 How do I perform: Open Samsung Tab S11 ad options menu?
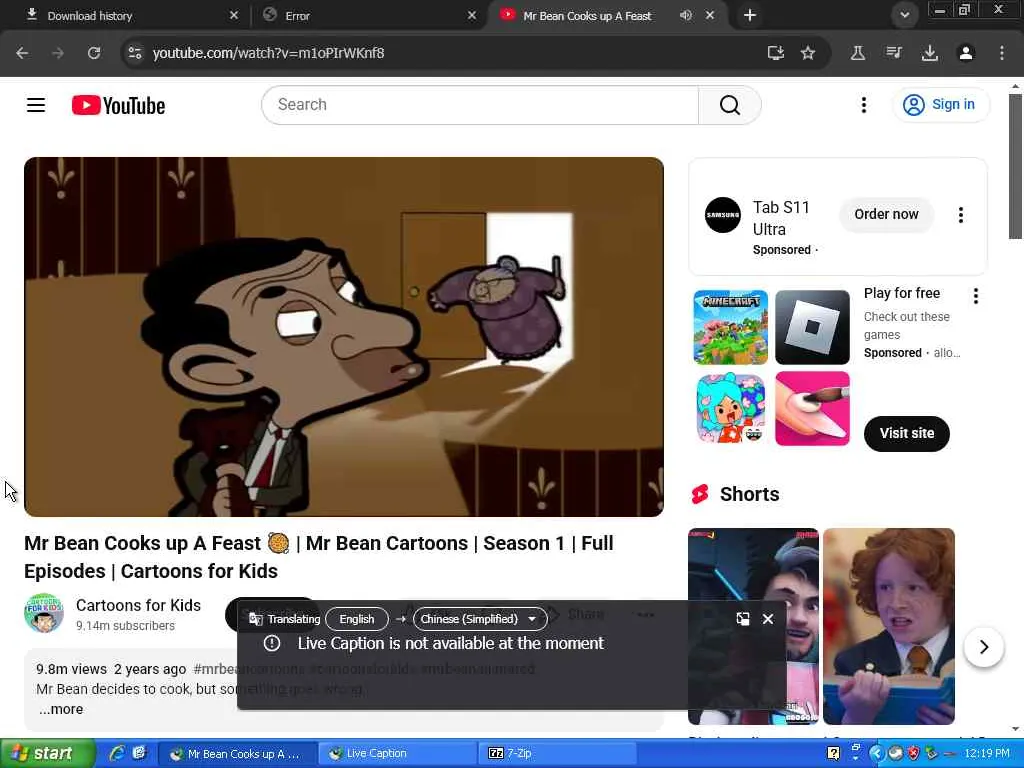click(961, 215)
